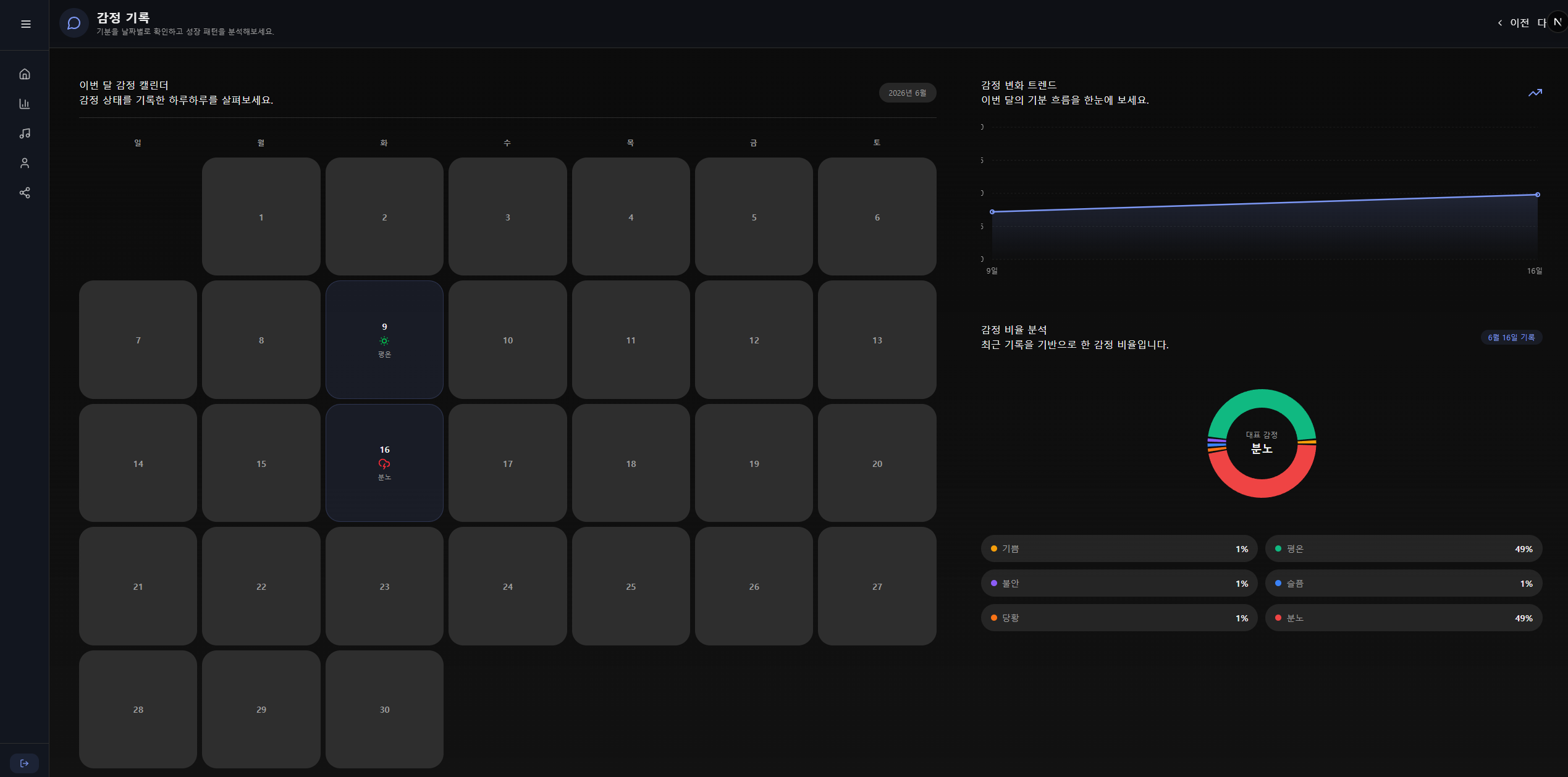Open the hamburger menu in the sidebar
Image resolution: width=1568 pixels, height=777 pixels.
tap(25, 24)
